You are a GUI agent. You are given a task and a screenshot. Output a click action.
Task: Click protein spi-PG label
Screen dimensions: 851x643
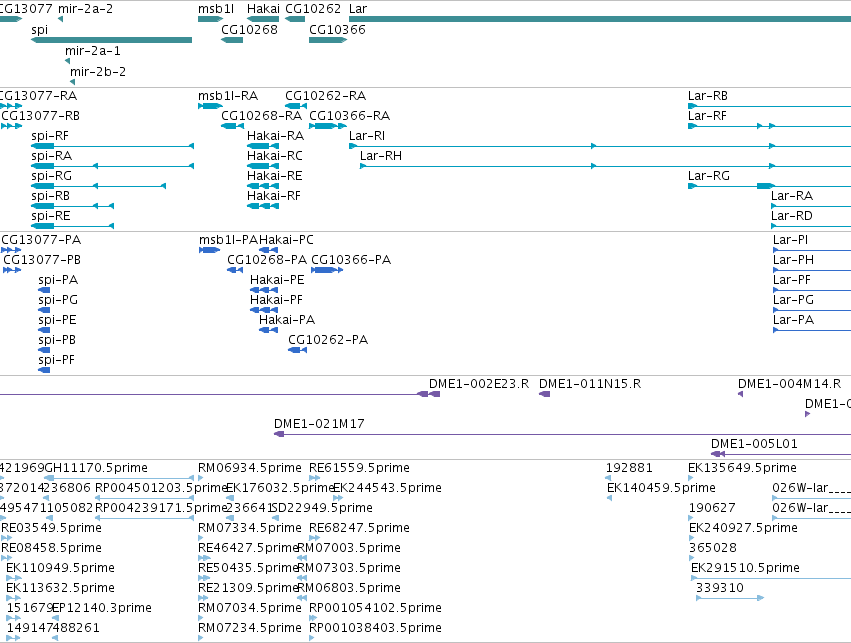(58, 300)
